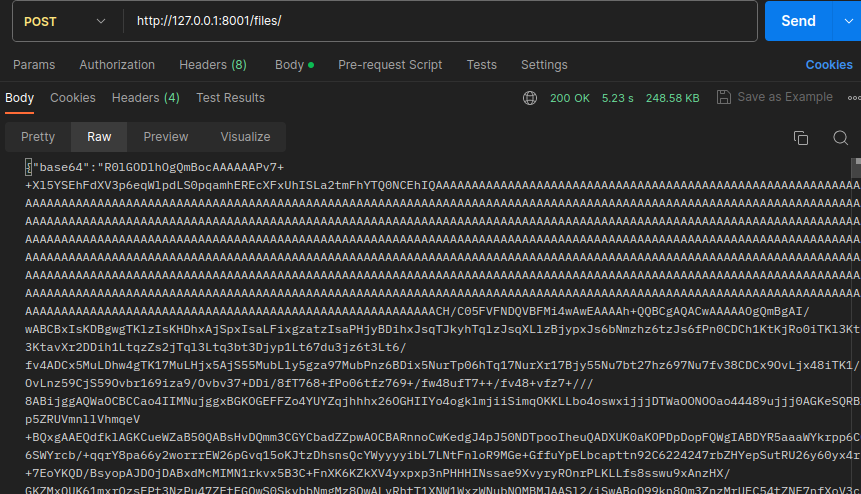Select the response Cookies tab
The image size is (861, 494).
coord(73,98)
